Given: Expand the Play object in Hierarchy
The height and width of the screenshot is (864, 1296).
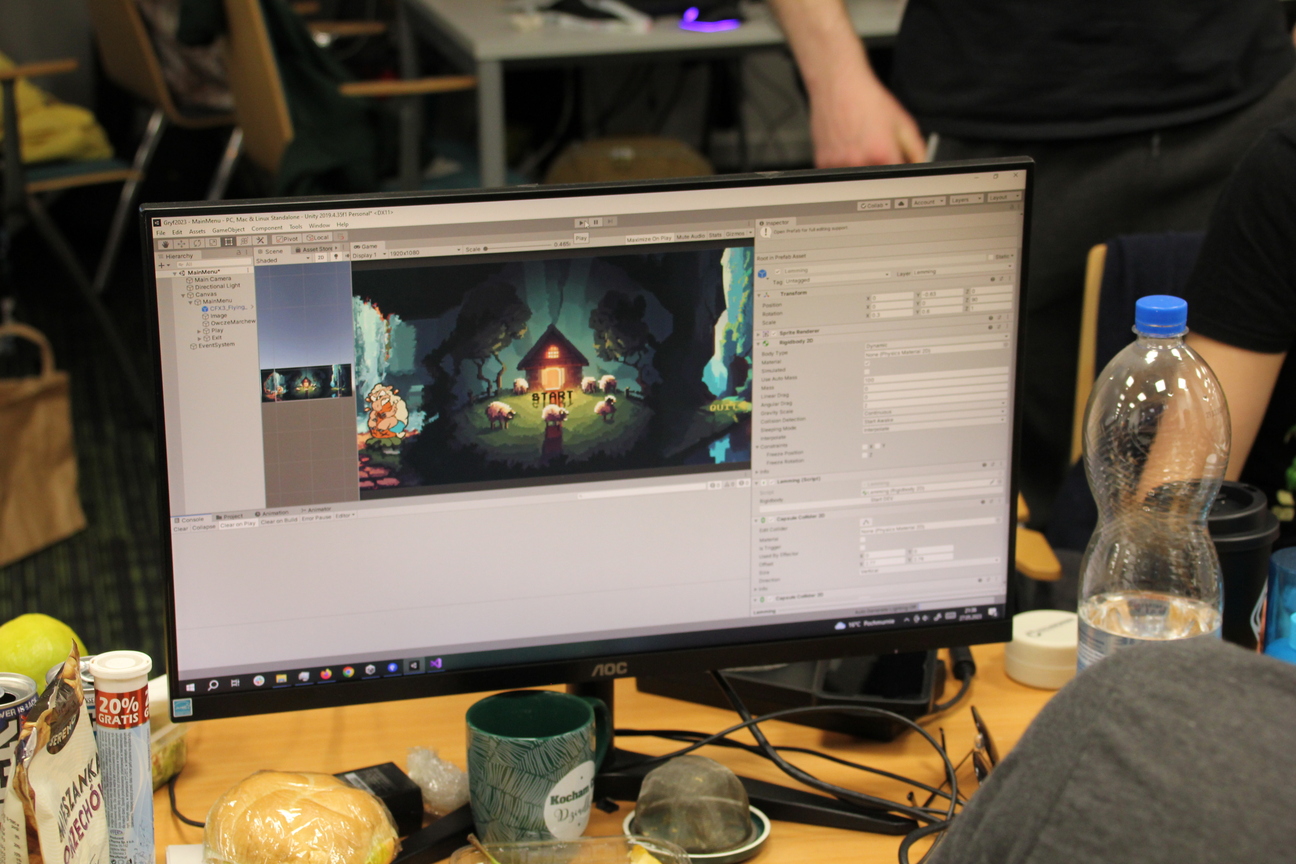Looking at the screenshot, I should point(199,331).
